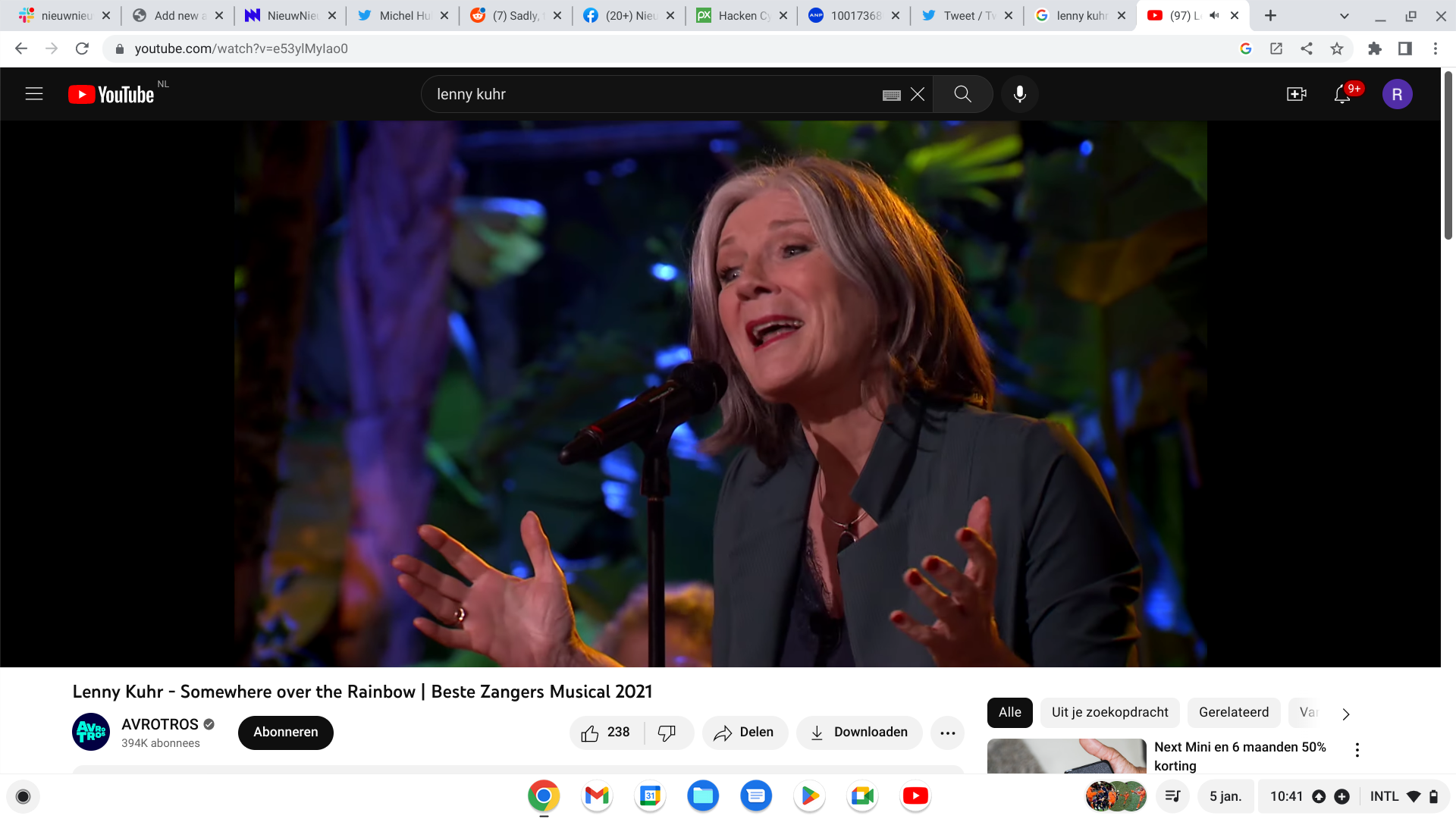
Task: Open options for Next Mini ad
Action: coord(1357,750)
